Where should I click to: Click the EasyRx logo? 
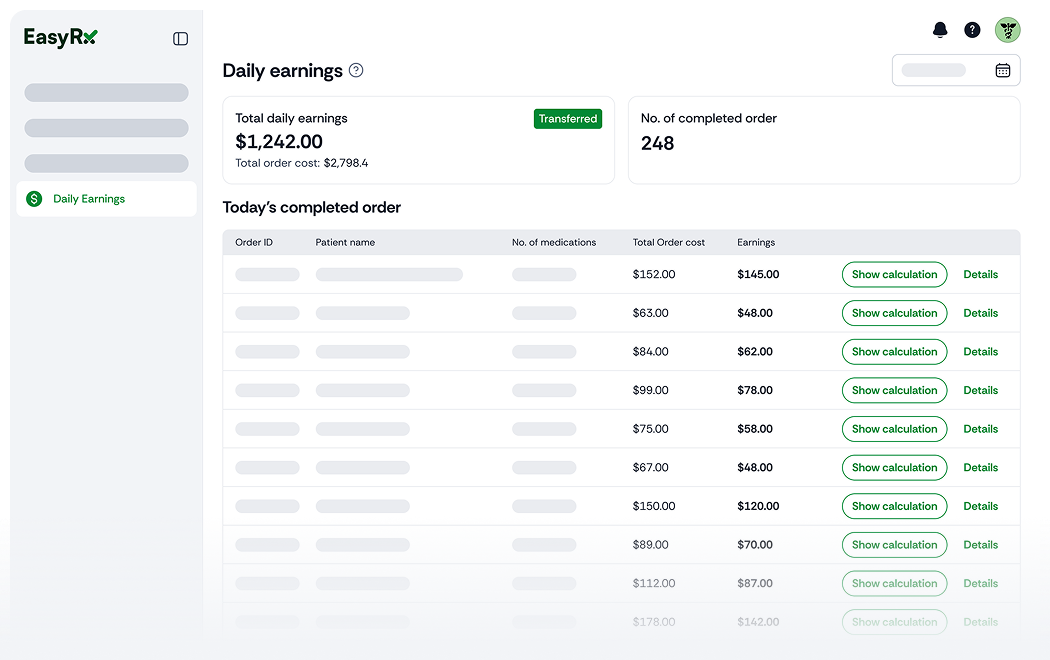(61, 37)
